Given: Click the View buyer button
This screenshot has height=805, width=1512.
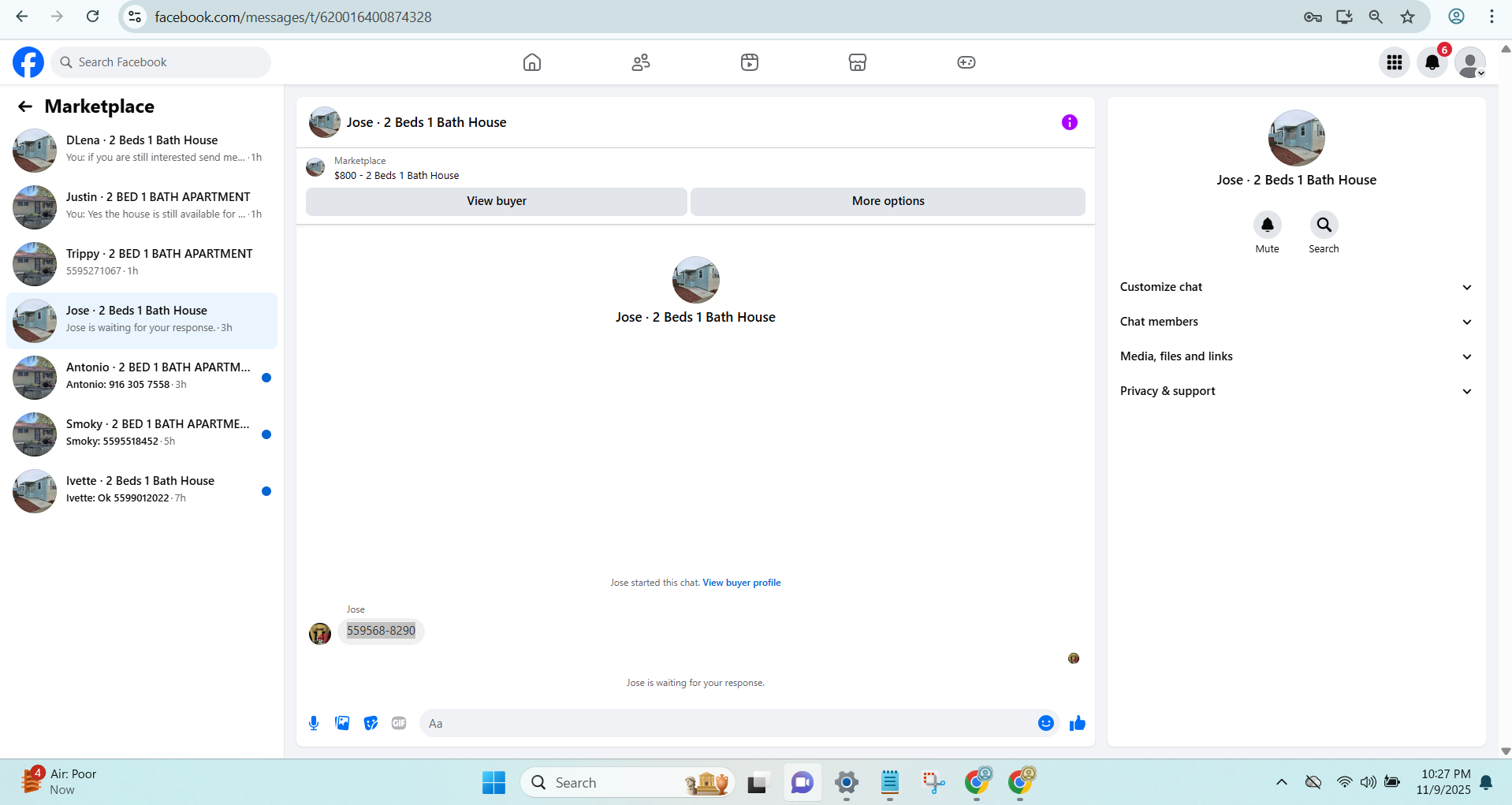Looking at the screenshot, I should point(497,201).
